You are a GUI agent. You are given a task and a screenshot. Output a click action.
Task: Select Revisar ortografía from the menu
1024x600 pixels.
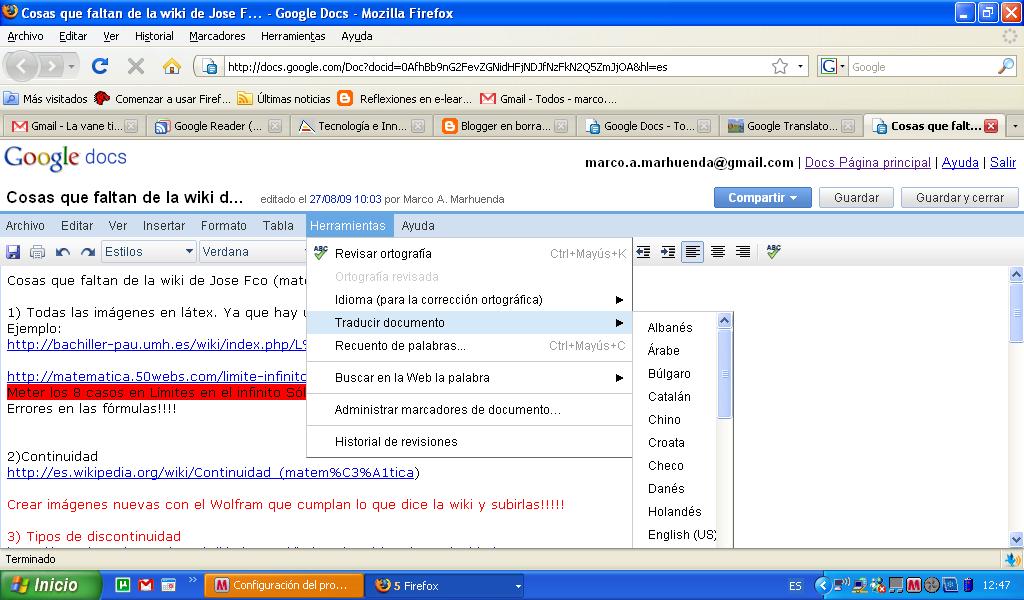pyautogui.click(x=470, y=253)
